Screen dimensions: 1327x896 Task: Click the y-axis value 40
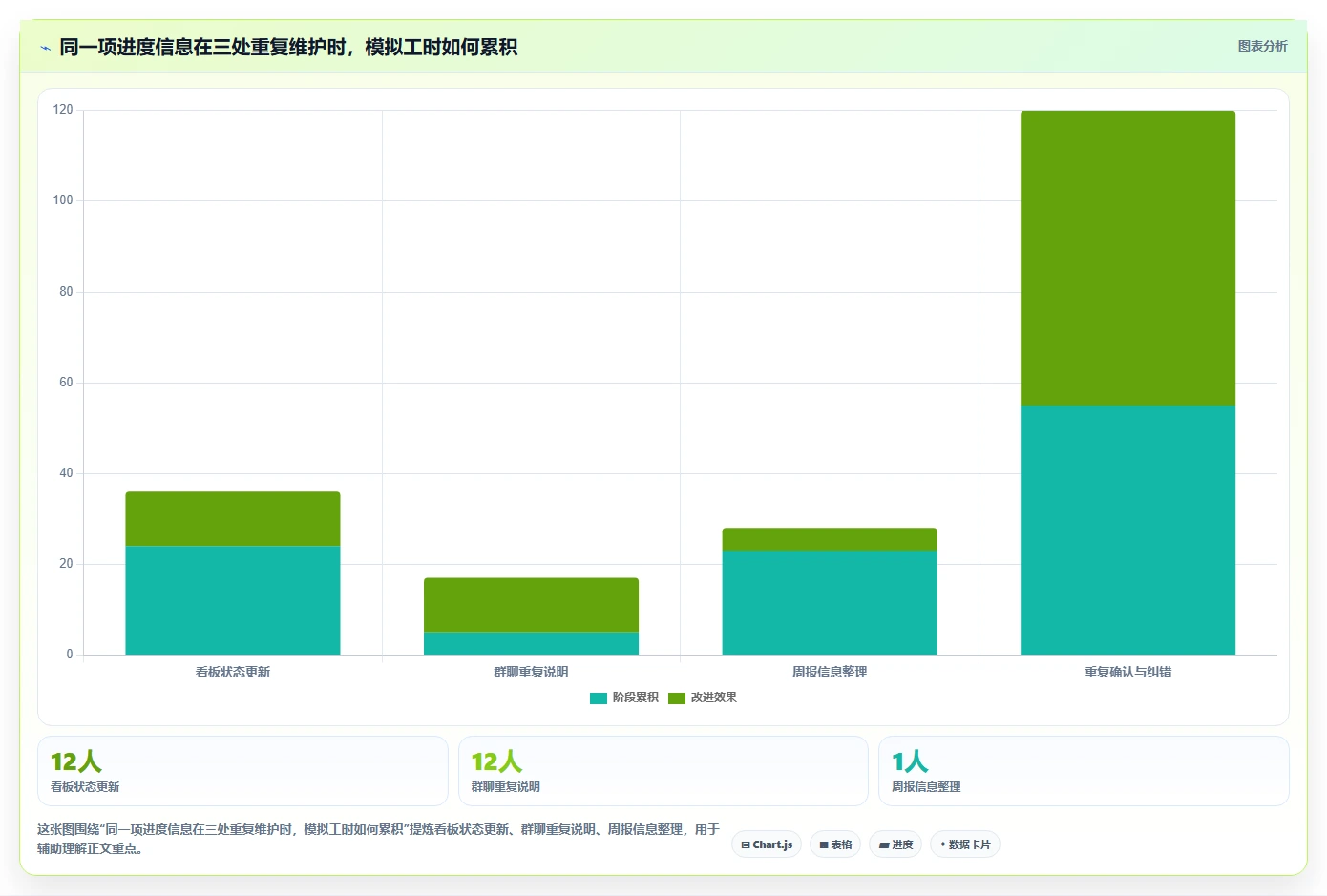click(66, 473)
